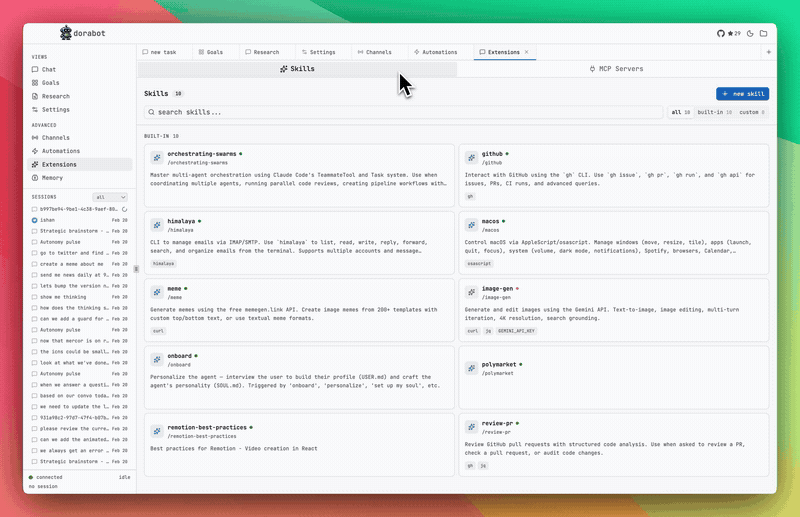Open the 'send me news daily' session
Screen dimensions: 800x517
click(x=80, y=275)
